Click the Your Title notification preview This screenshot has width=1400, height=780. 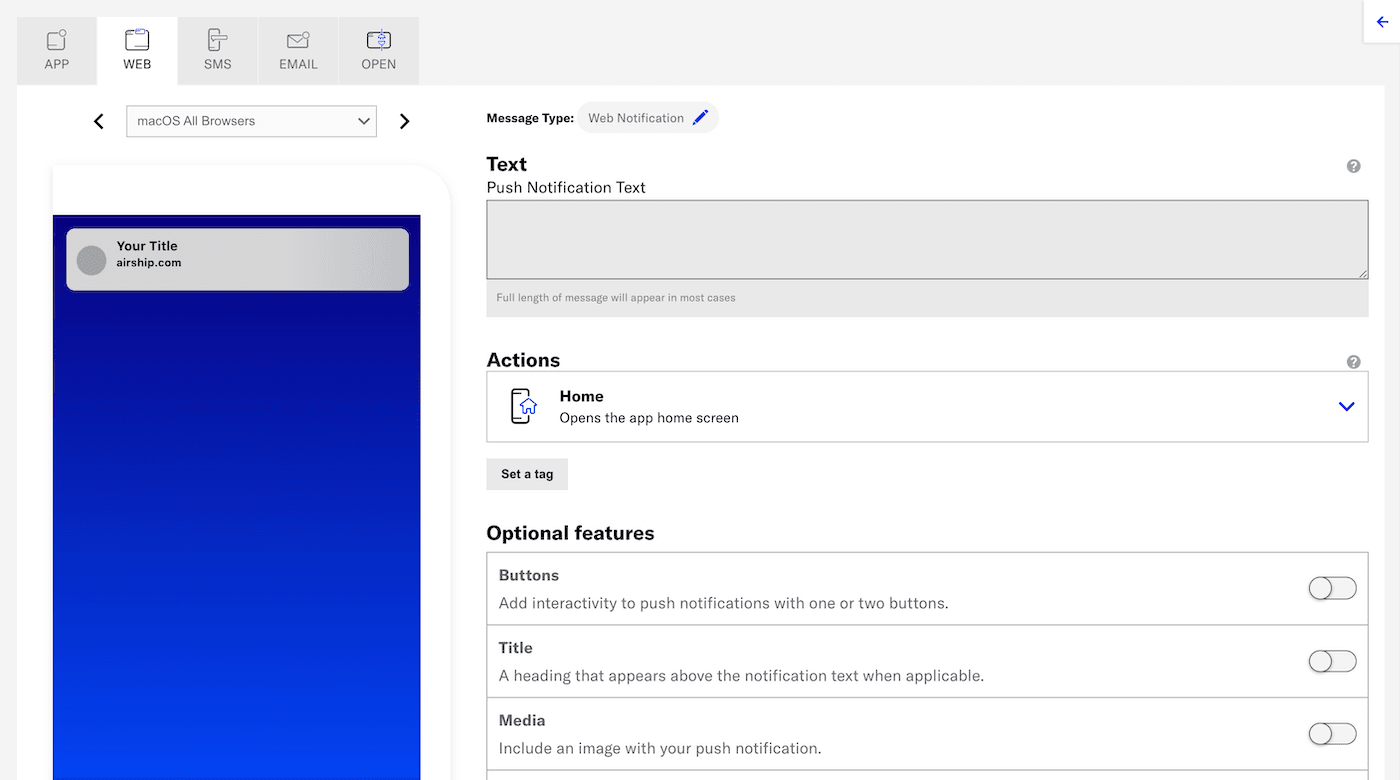(238, 259)
